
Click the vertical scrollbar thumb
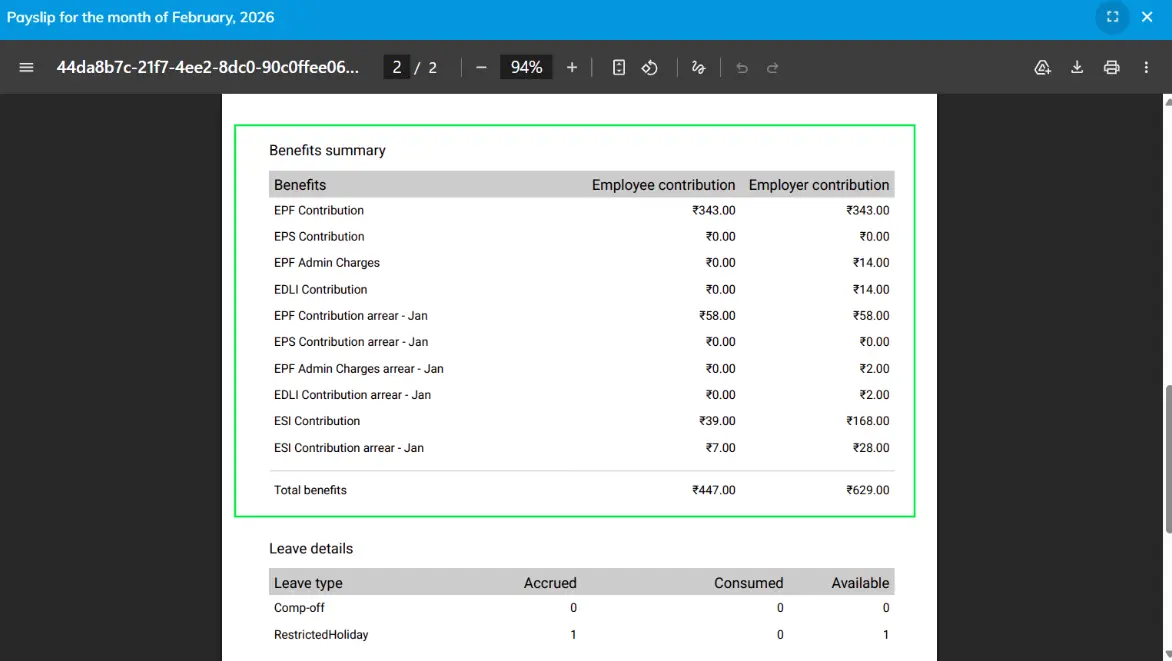[x=1168, y=459]
